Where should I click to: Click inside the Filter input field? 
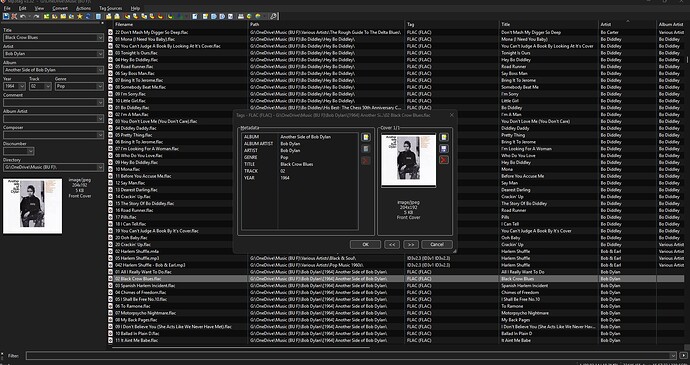[x=348, y=356]
